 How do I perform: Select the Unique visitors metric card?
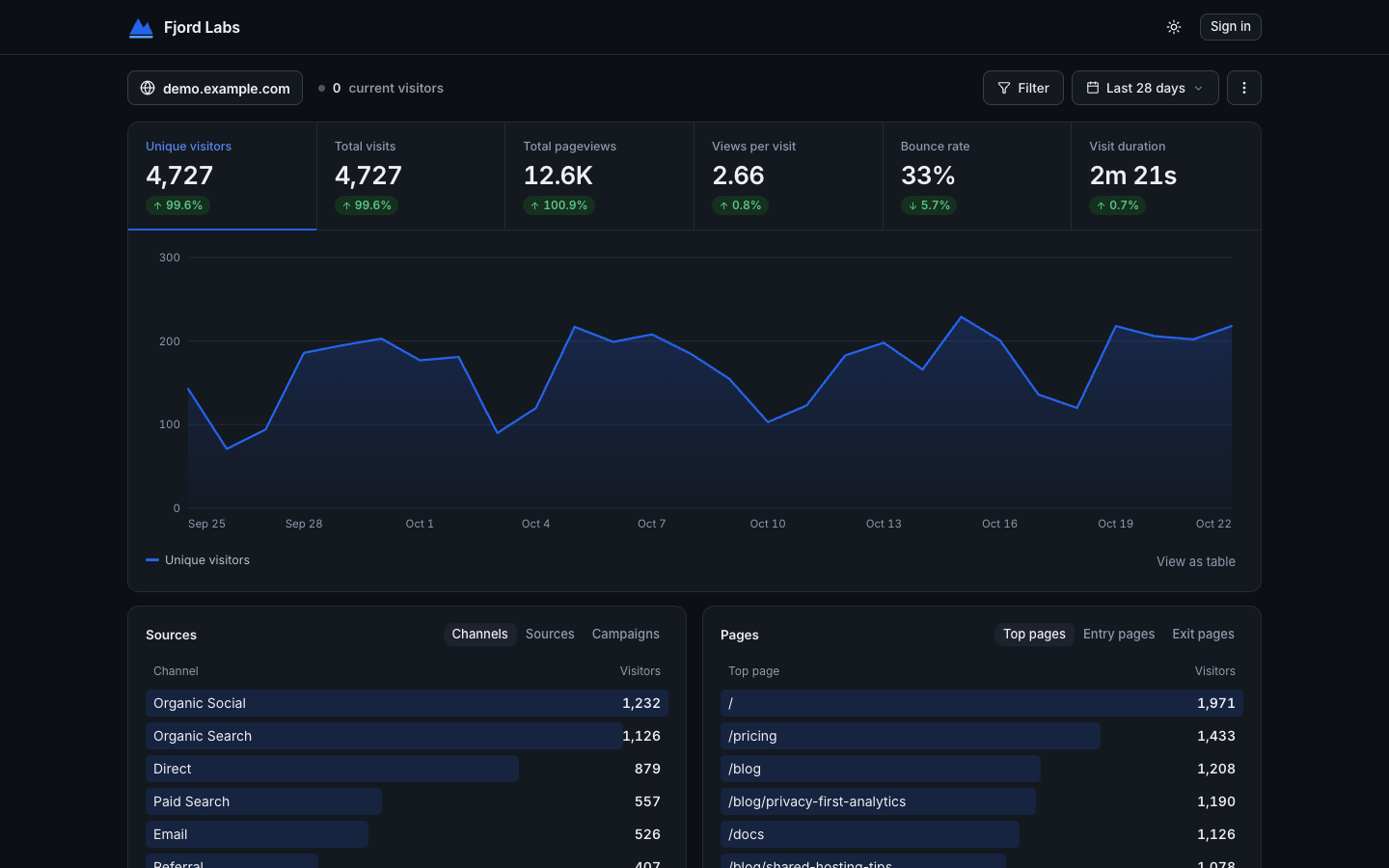tap(222, 176)
